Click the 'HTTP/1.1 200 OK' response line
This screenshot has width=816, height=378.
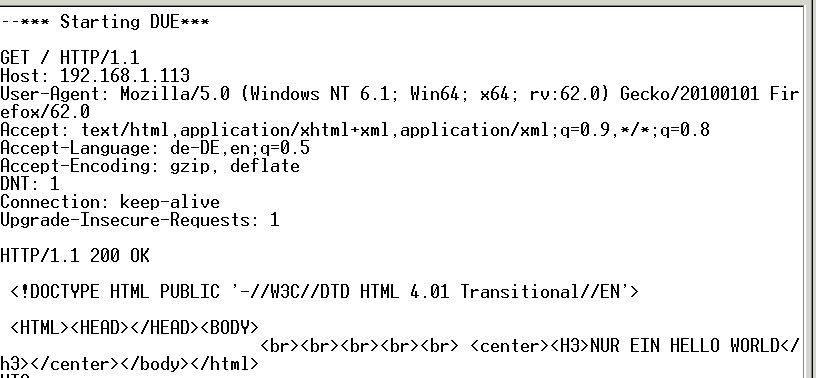(x=74, y=256)
